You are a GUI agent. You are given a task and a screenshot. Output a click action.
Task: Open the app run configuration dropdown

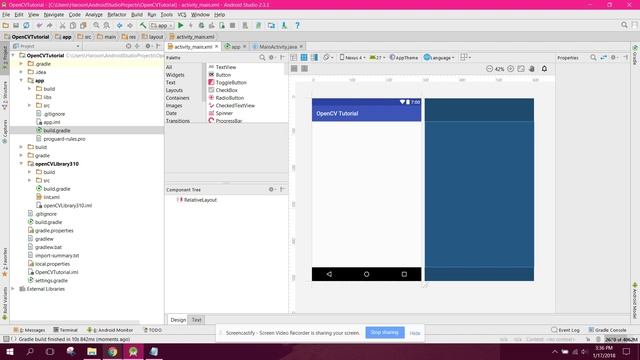tap(162, 25)
